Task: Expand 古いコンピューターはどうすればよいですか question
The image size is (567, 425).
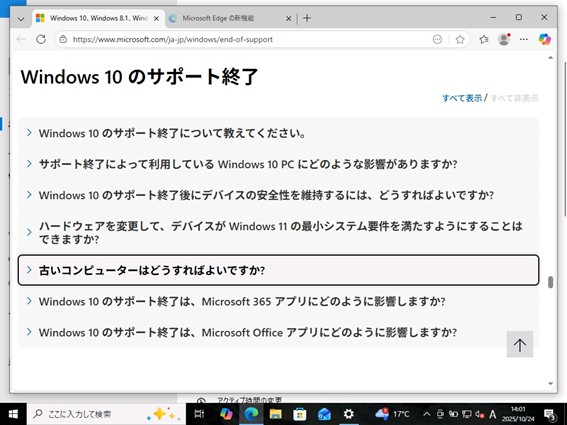Action: (278, 270)
